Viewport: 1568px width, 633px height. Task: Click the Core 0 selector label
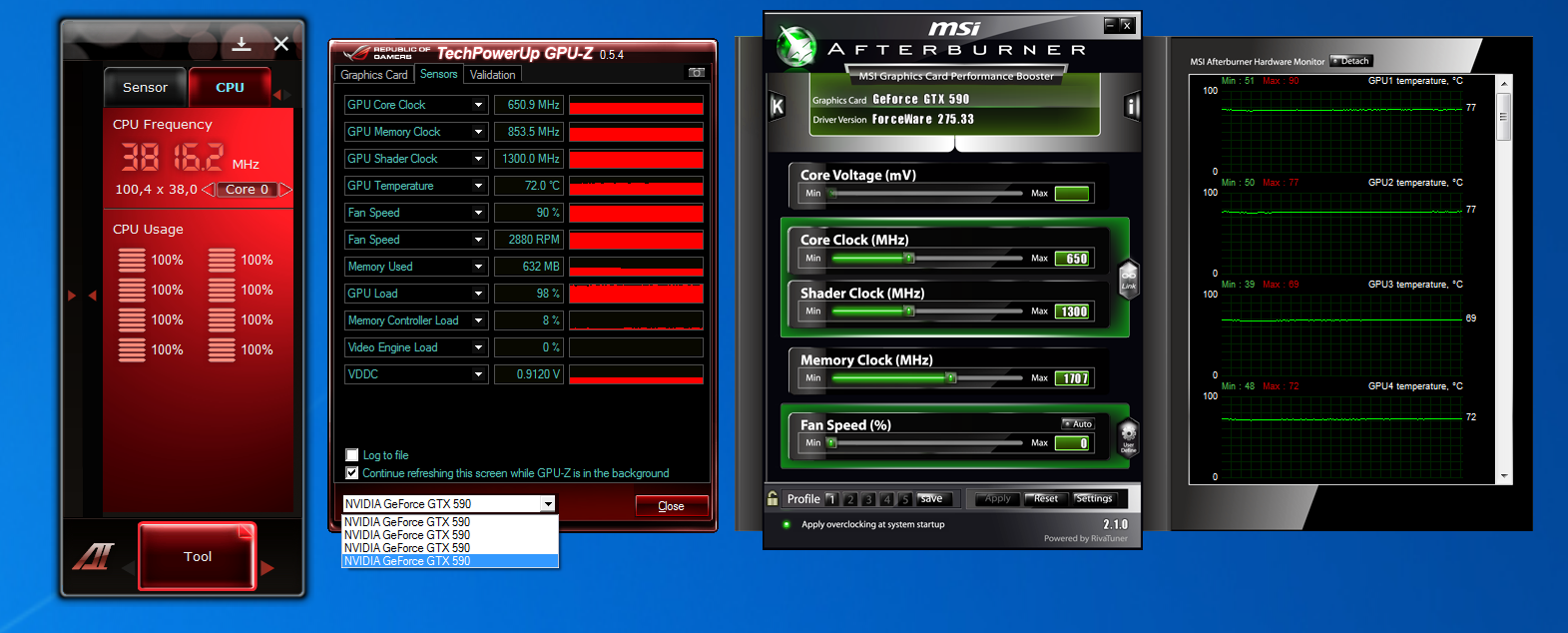[x=247, y=189]
